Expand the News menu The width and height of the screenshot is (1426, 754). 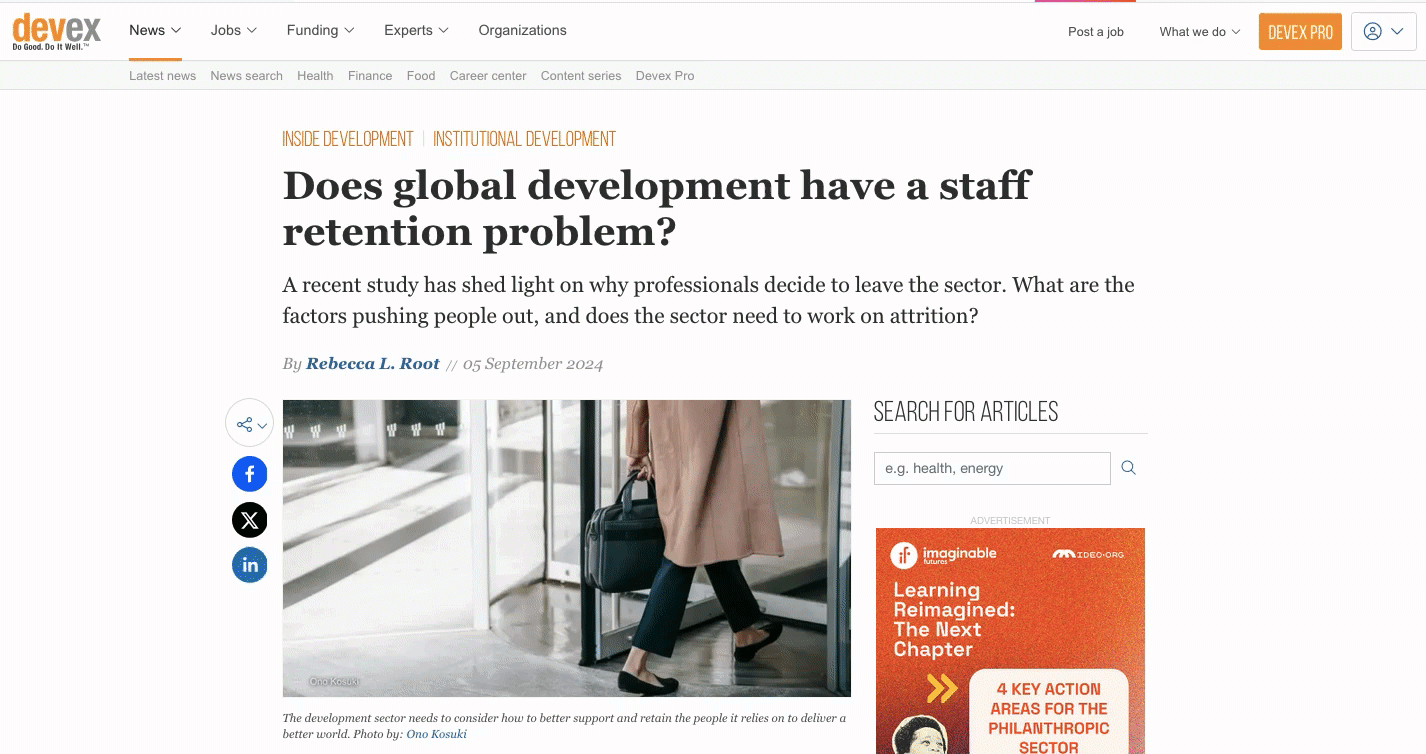click(155, 30)
